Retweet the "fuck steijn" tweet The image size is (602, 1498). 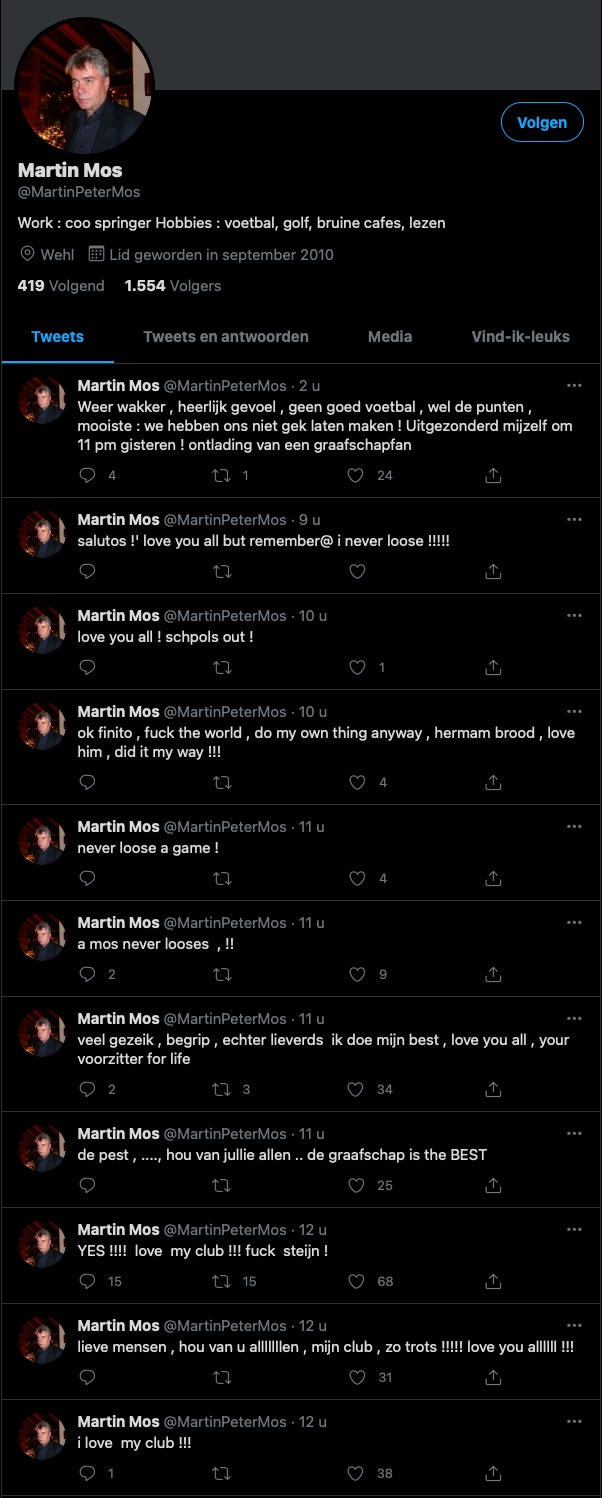coord(222,1281)
